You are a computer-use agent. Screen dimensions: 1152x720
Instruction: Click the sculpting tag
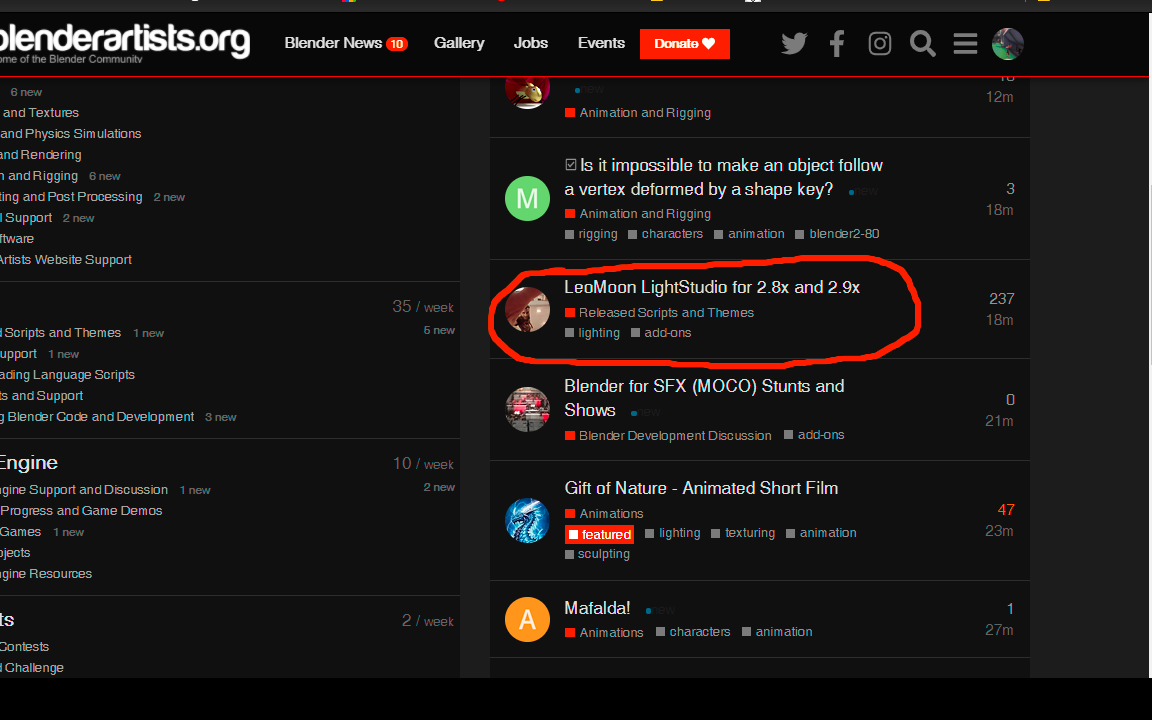click(597, 554)
